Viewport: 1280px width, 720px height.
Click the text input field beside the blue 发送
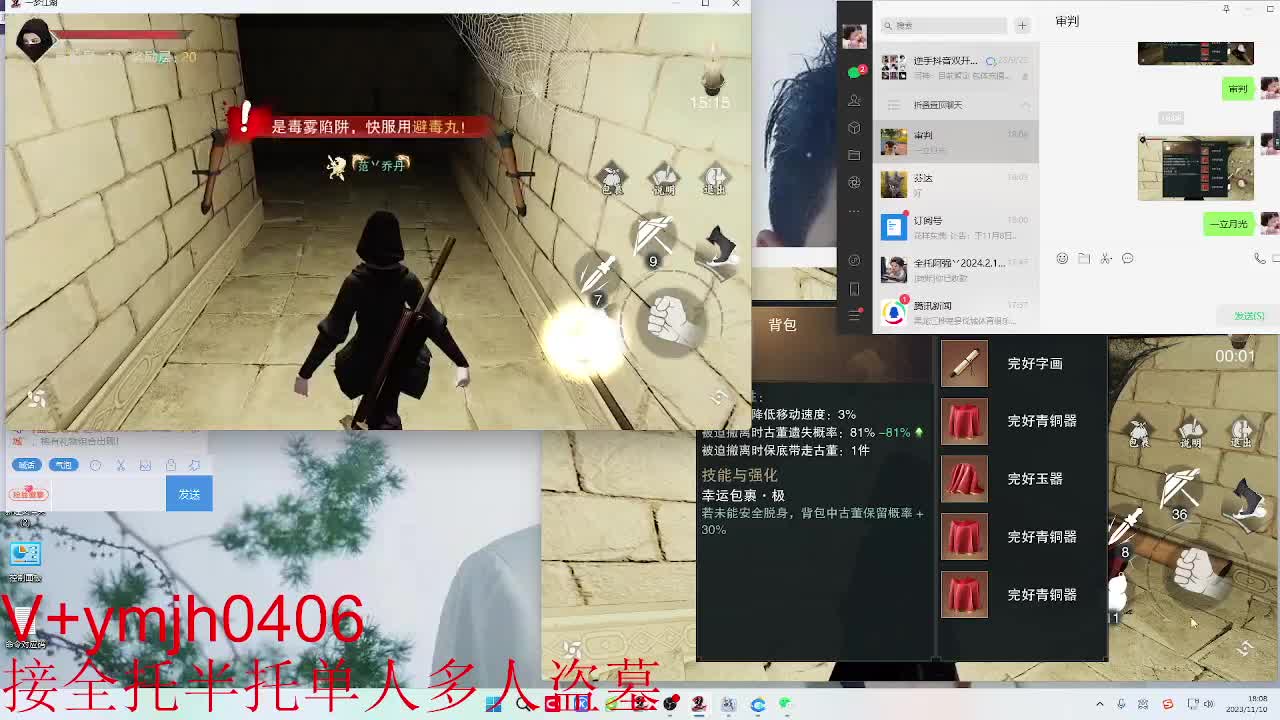[107, 494]
